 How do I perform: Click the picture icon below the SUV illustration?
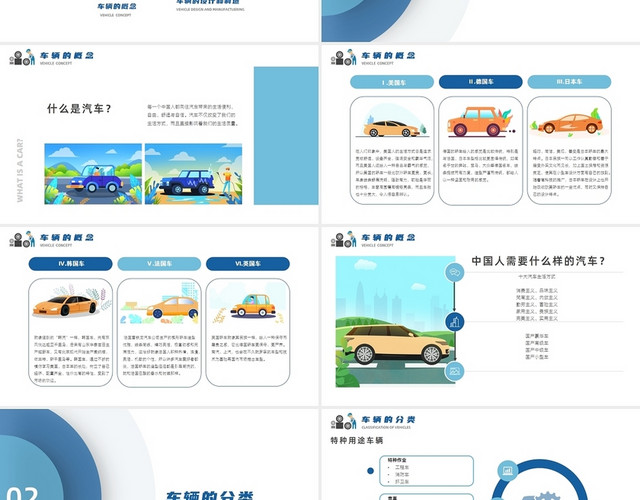[454, 371]
